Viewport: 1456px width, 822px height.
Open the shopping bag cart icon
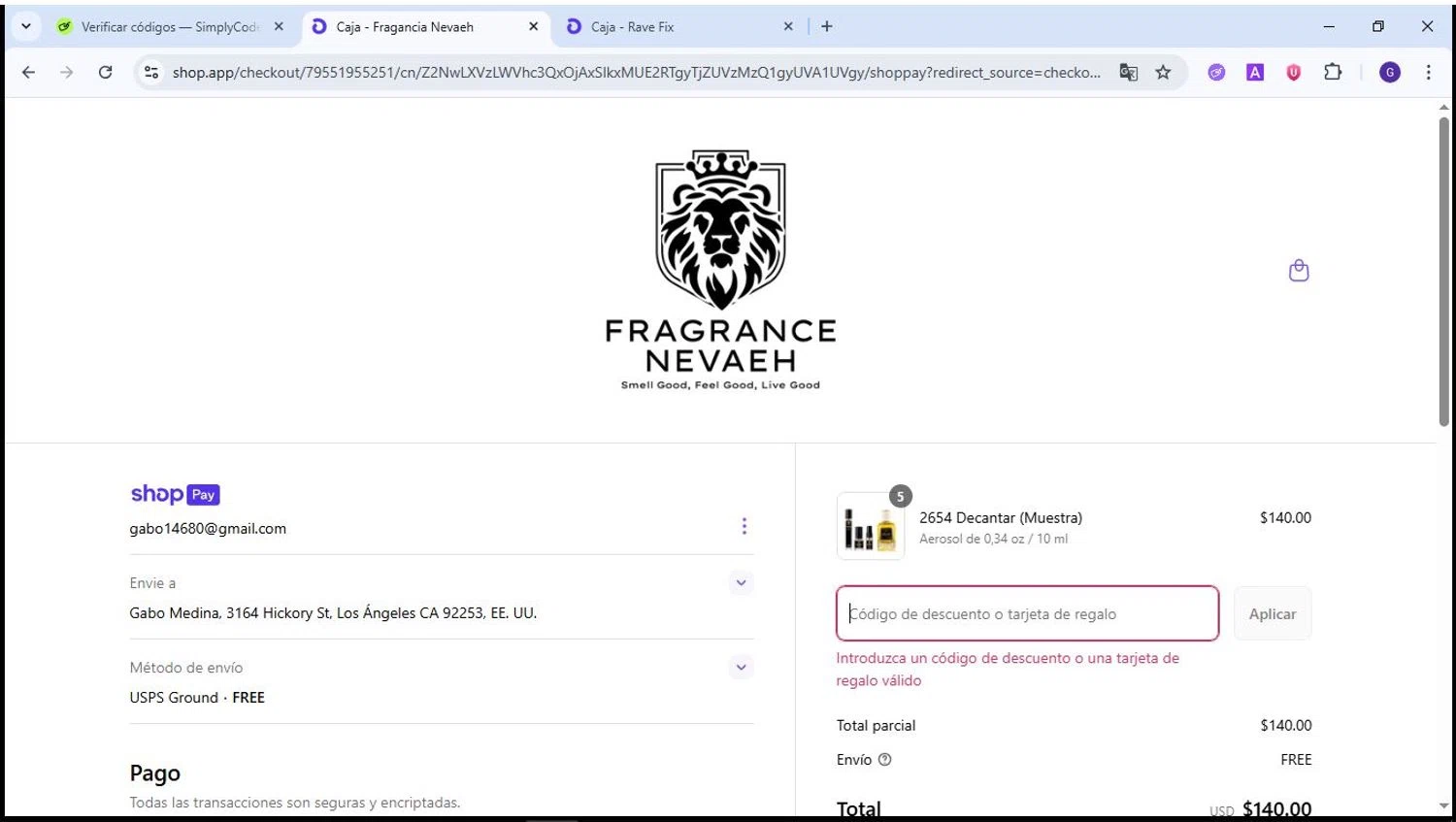pos(1299,271)
